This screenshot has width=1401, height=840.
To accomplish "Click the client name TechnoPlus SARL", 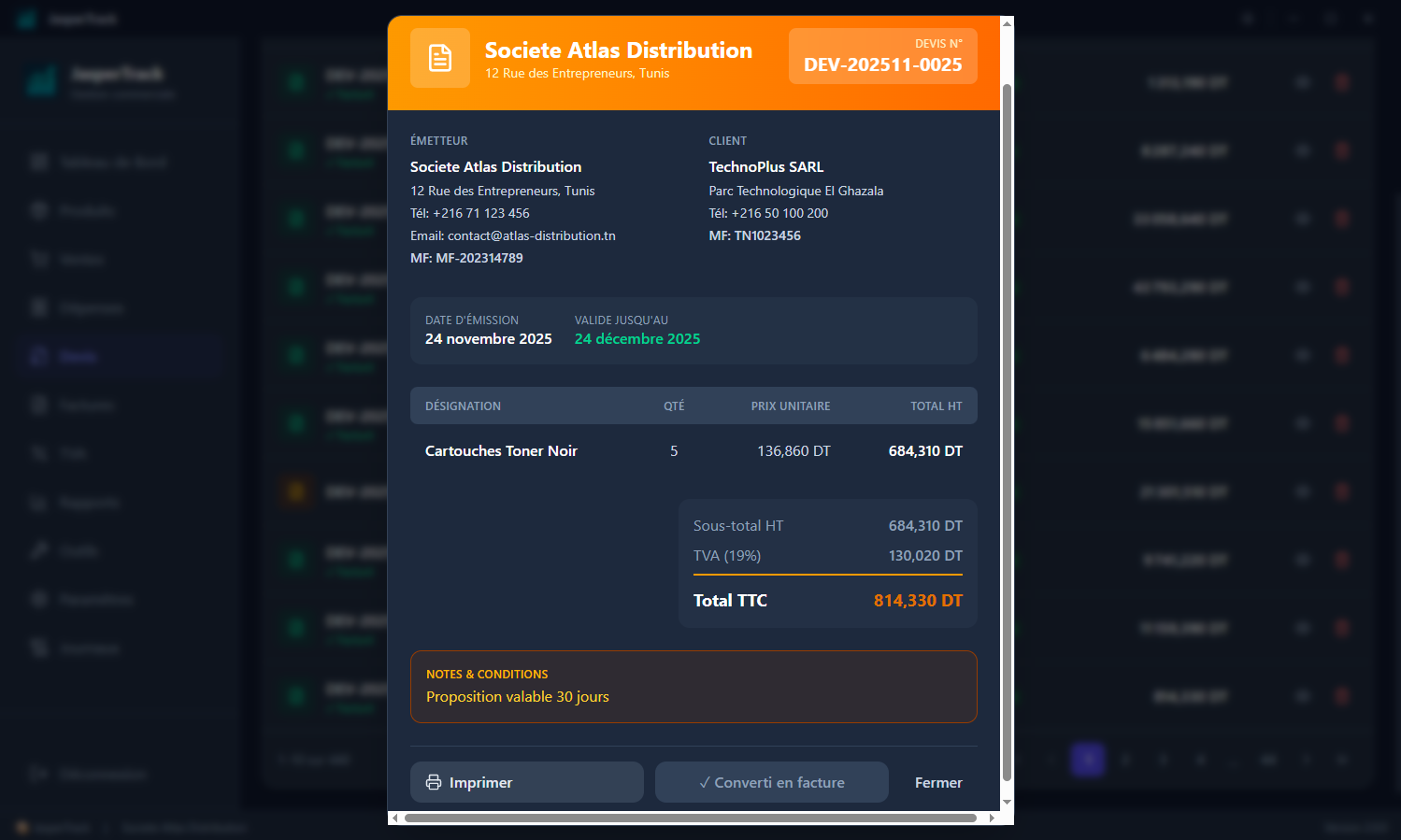I will tap(765, 166).
